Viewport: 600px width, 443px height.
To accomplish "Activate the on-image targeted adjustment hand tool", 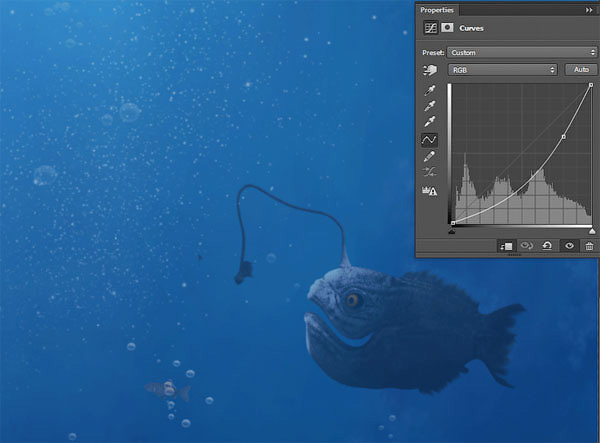I will (x=430, y=70).
